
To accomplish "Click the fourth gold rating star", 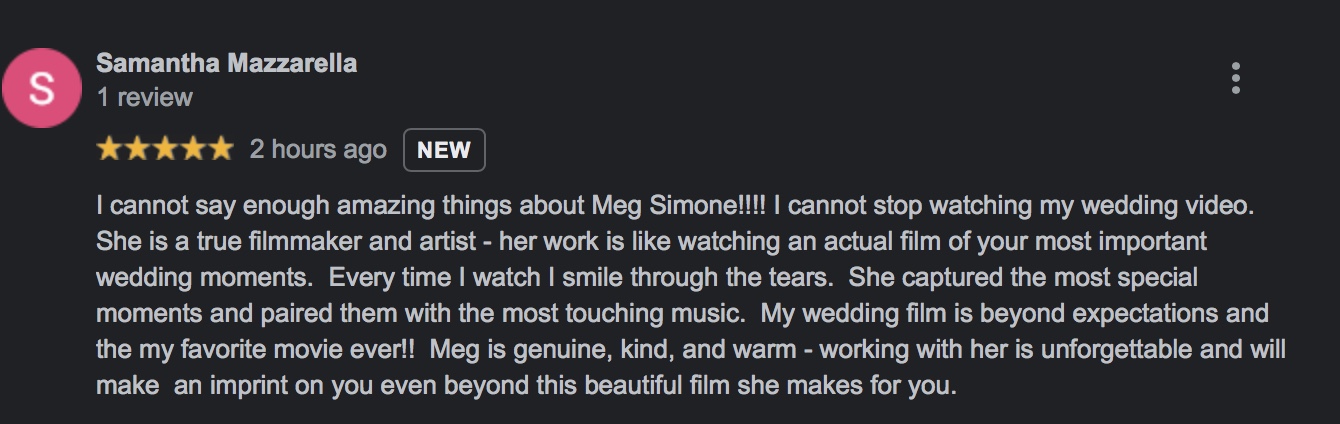I will (x=193, y=150).
